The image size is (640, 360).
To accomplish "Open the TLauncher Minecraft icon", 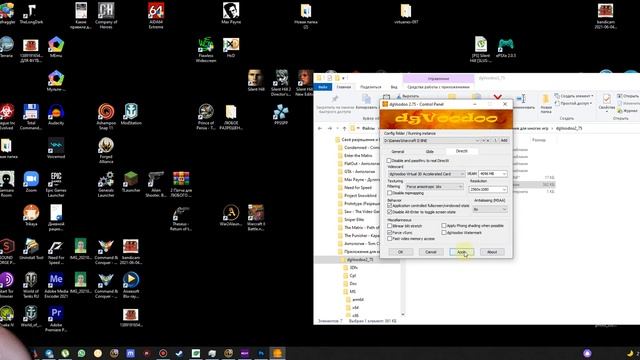I will tap(131, 182).
